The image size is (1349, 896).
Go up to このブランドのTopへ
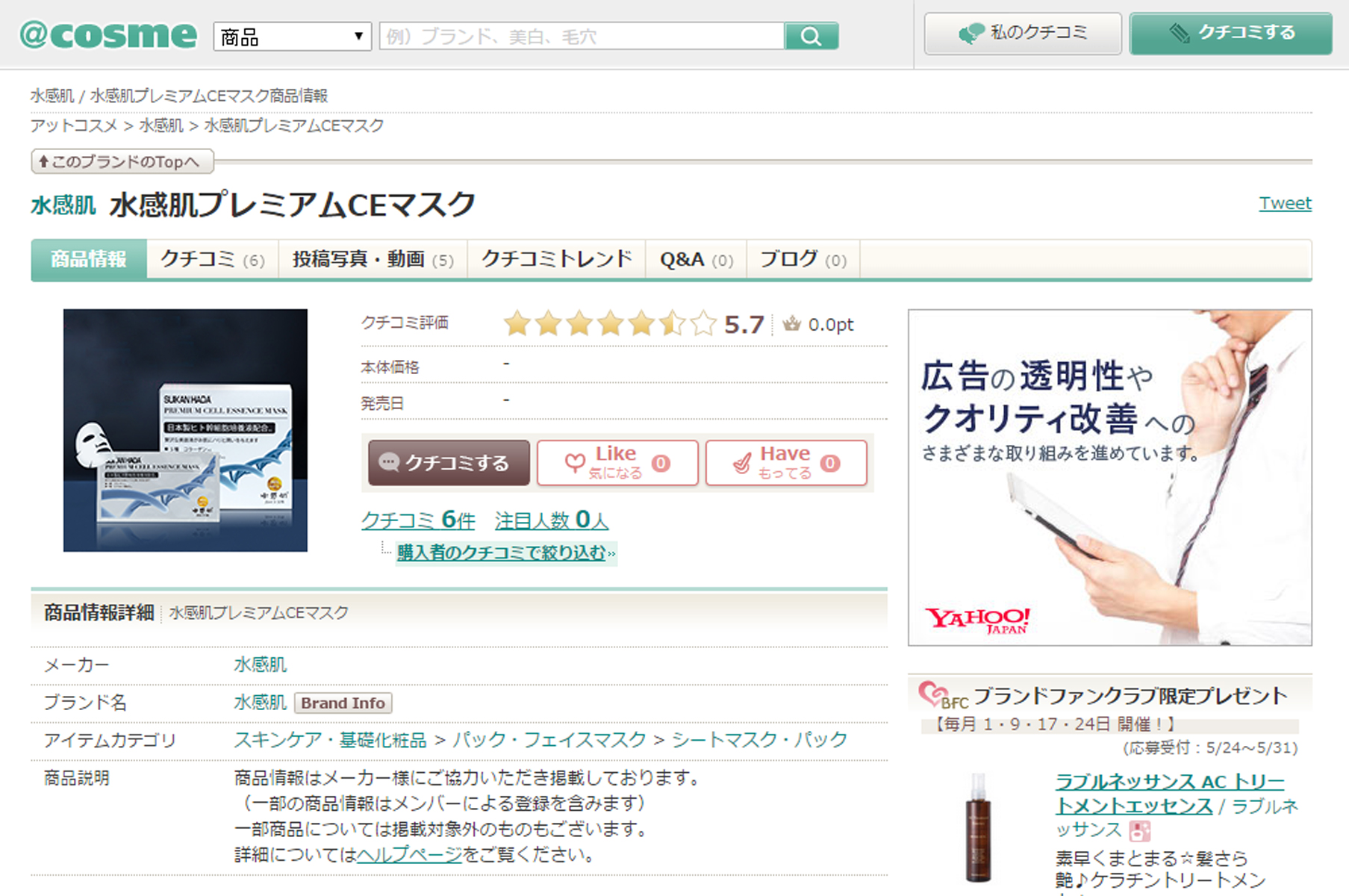(x=122, y=161)
